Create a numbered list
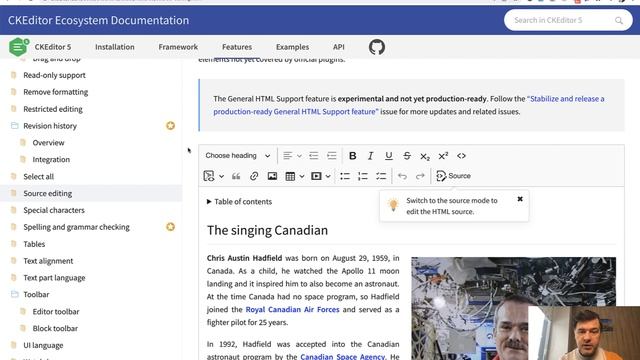Screen dimensions: 640x360 point(363,176)
